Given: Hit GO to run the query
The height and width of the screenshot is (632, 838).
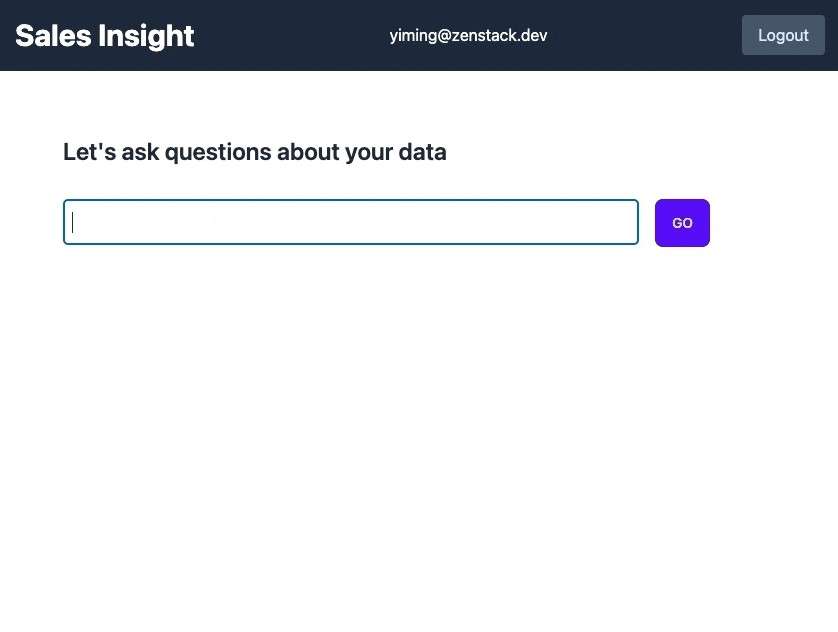Looking at the screenshot, I should (682, 223).
